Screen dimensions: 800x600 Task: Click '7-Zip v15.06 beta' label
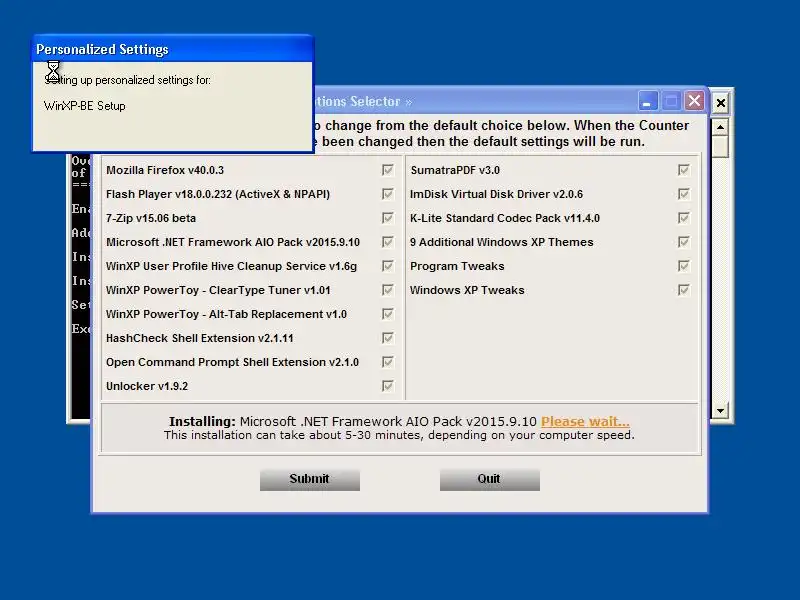(x=151, y=218)
